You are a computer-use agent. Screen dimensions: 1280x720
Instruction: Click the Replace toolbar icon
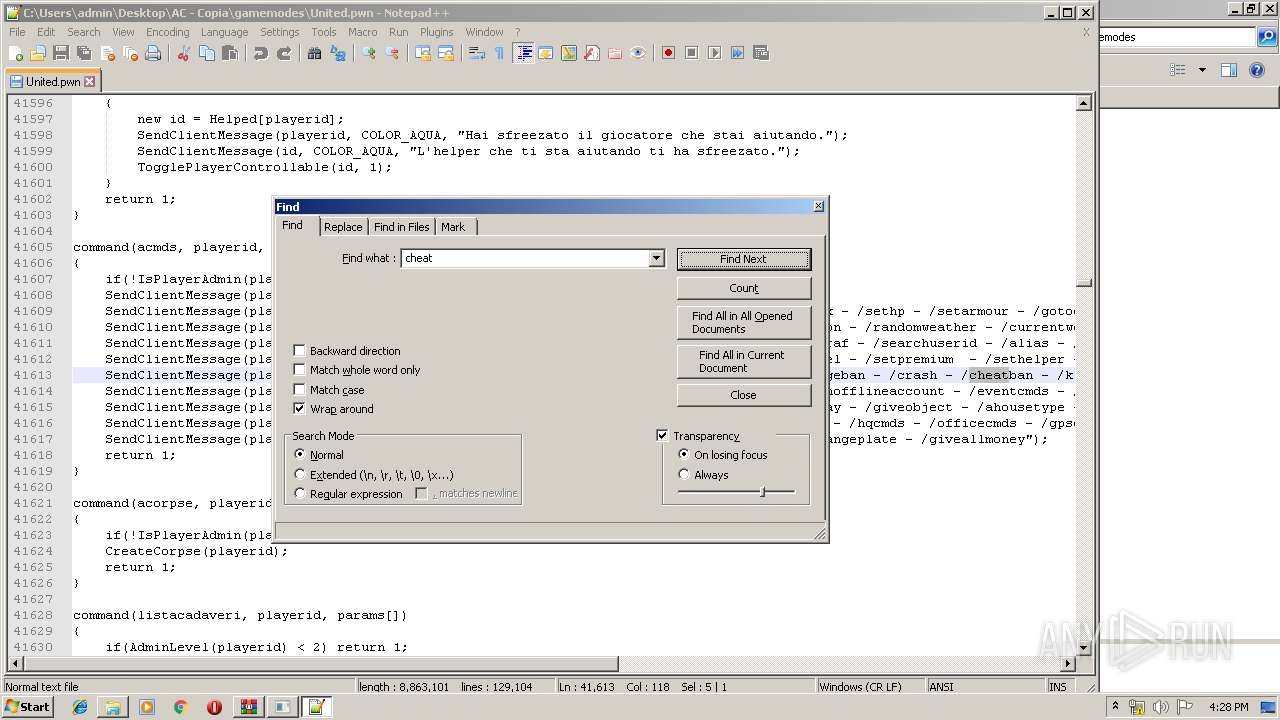coord(338,53)
